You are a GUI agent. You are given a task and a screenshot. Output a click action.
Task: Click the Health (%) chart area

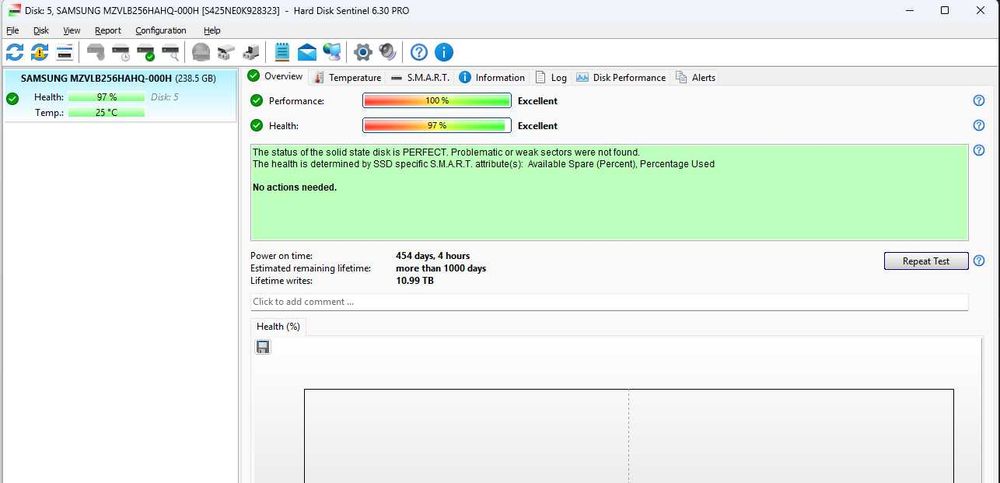pyautogui.click(x=628, y=436)
